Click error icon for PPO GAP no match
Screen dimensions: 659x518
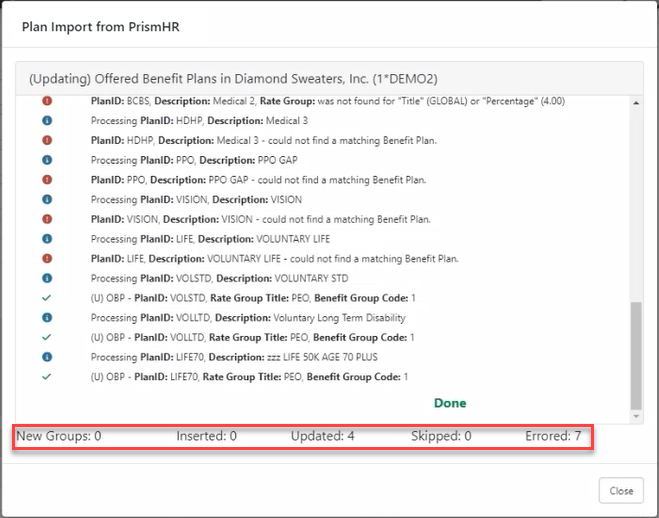(x=47, y=180)
